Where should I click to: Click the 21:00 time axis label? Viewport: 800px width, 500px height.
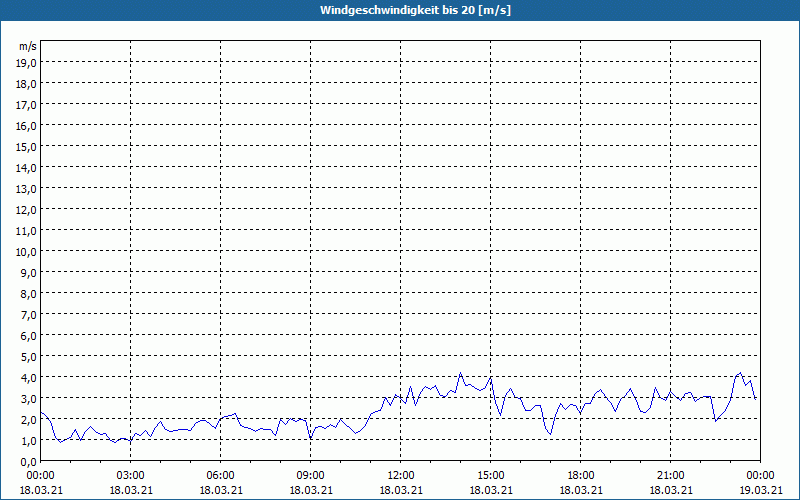tap(671, 475)
